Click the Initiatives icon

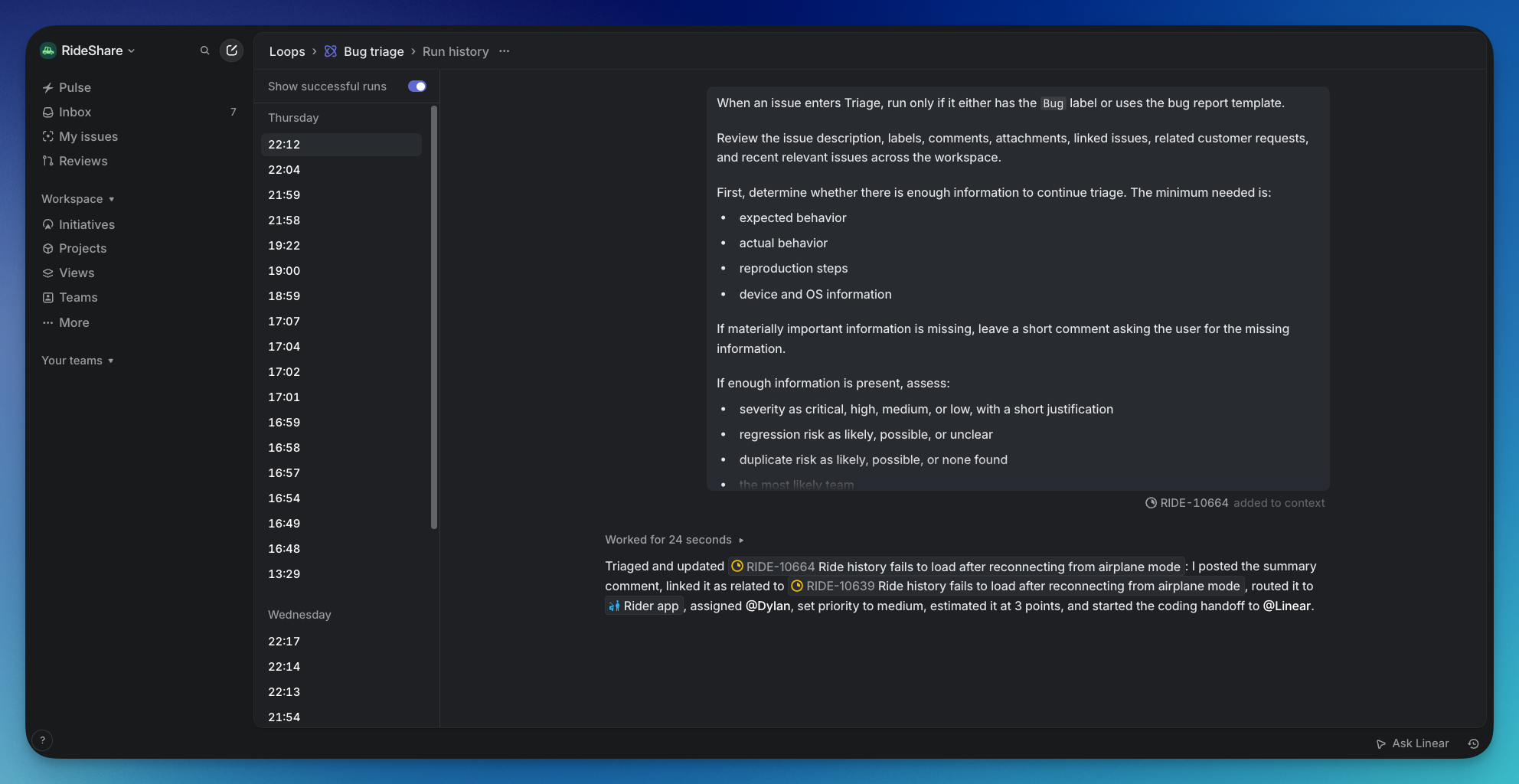(x=48, y=224)
